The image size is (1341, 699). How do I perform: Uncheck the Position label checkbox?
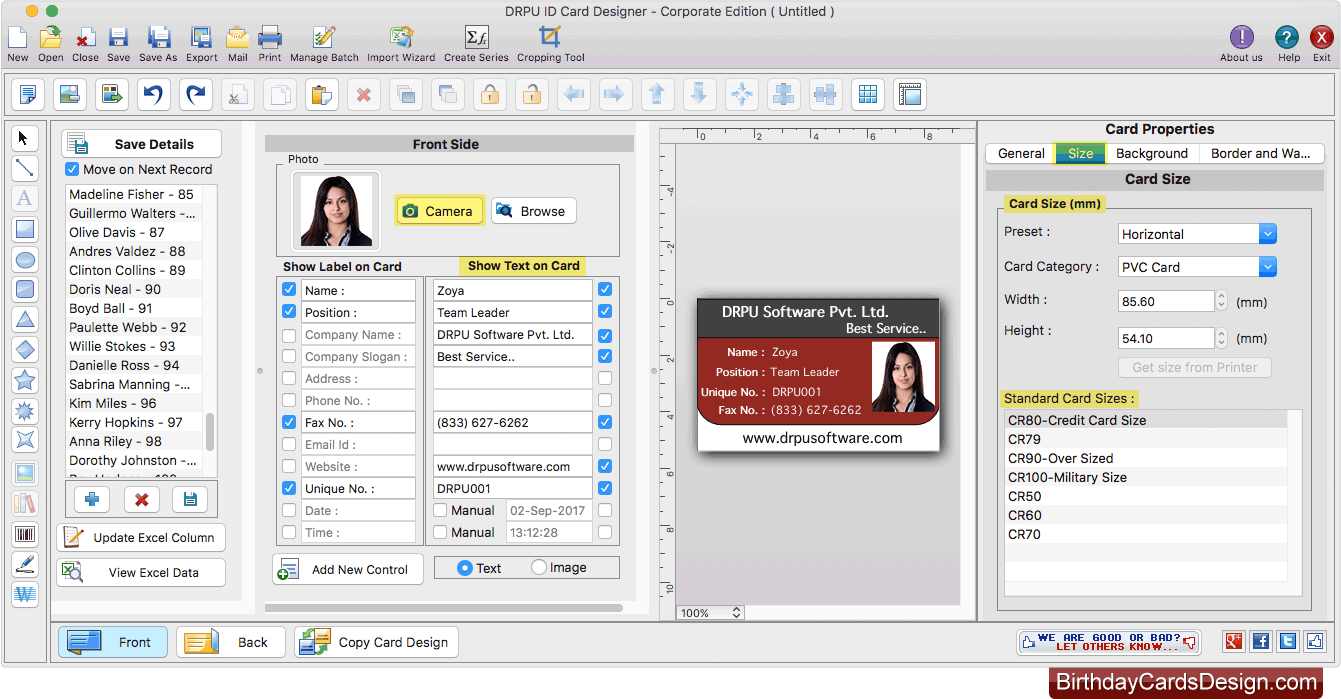289,312
